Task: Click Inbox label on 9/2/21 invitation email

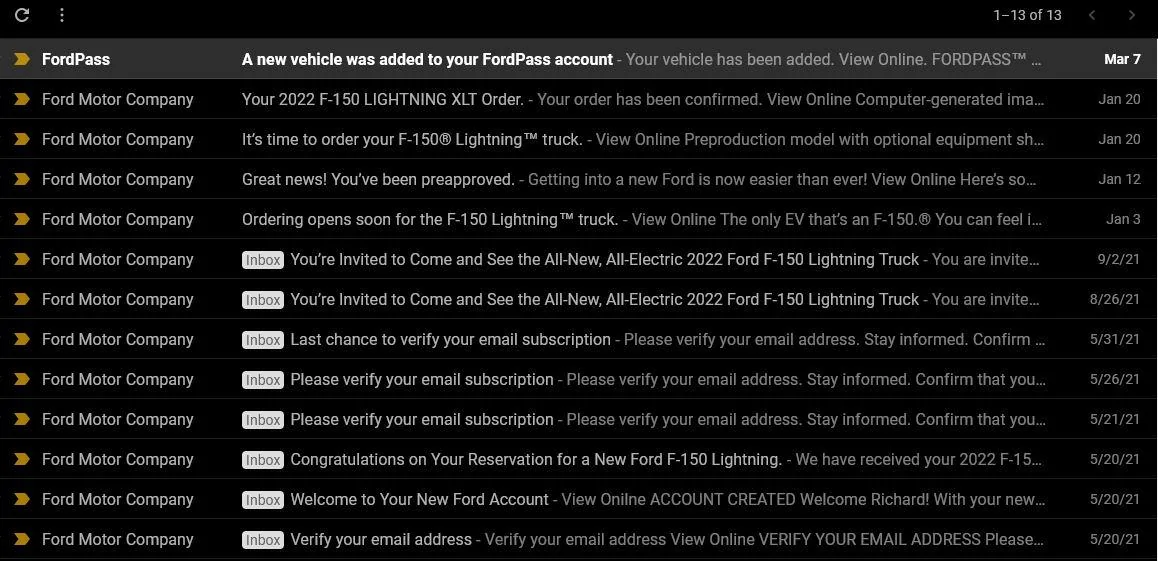Action: pyautogui.click(x=263, y=260)
